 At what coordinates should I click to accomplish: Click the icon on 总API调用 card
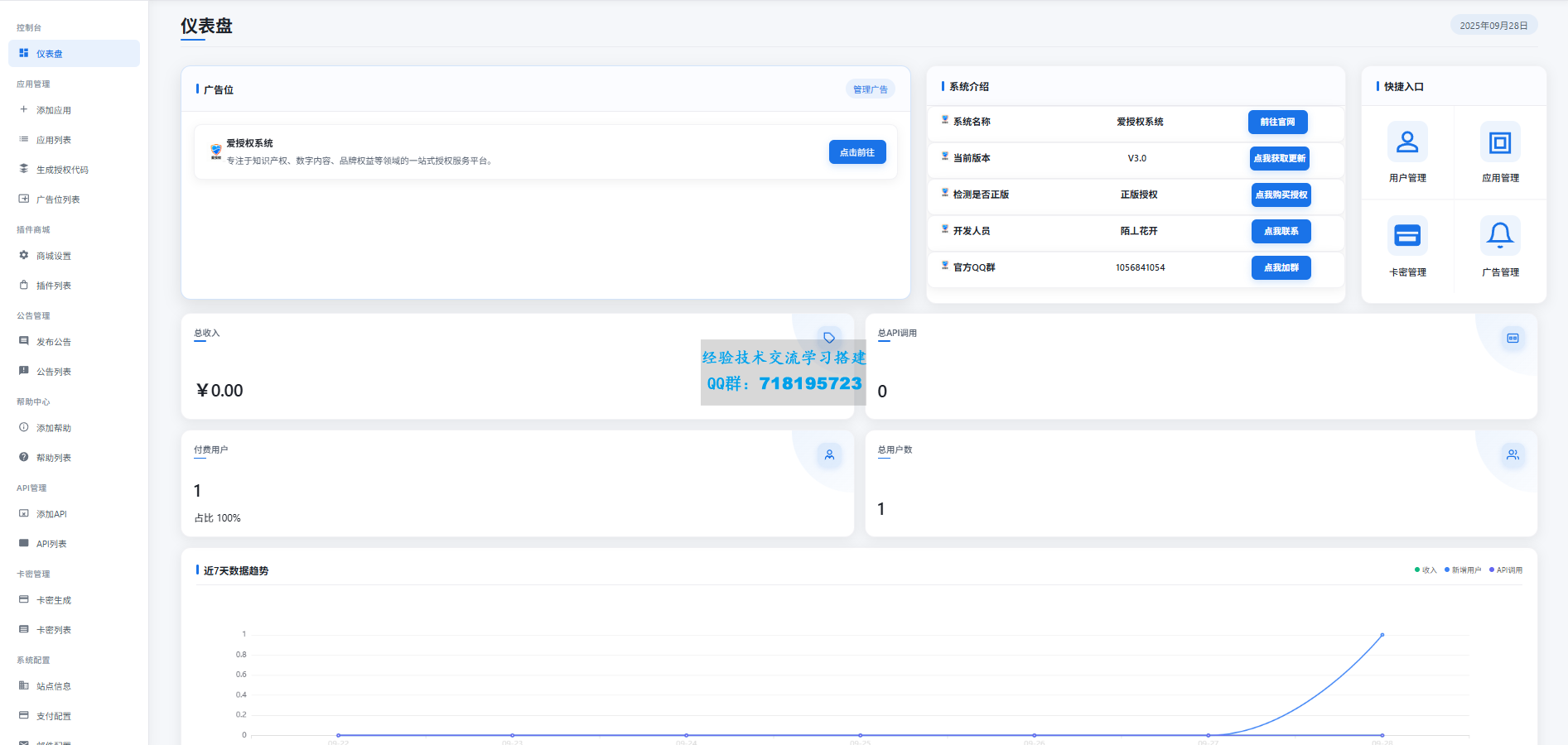[1513, 338]
